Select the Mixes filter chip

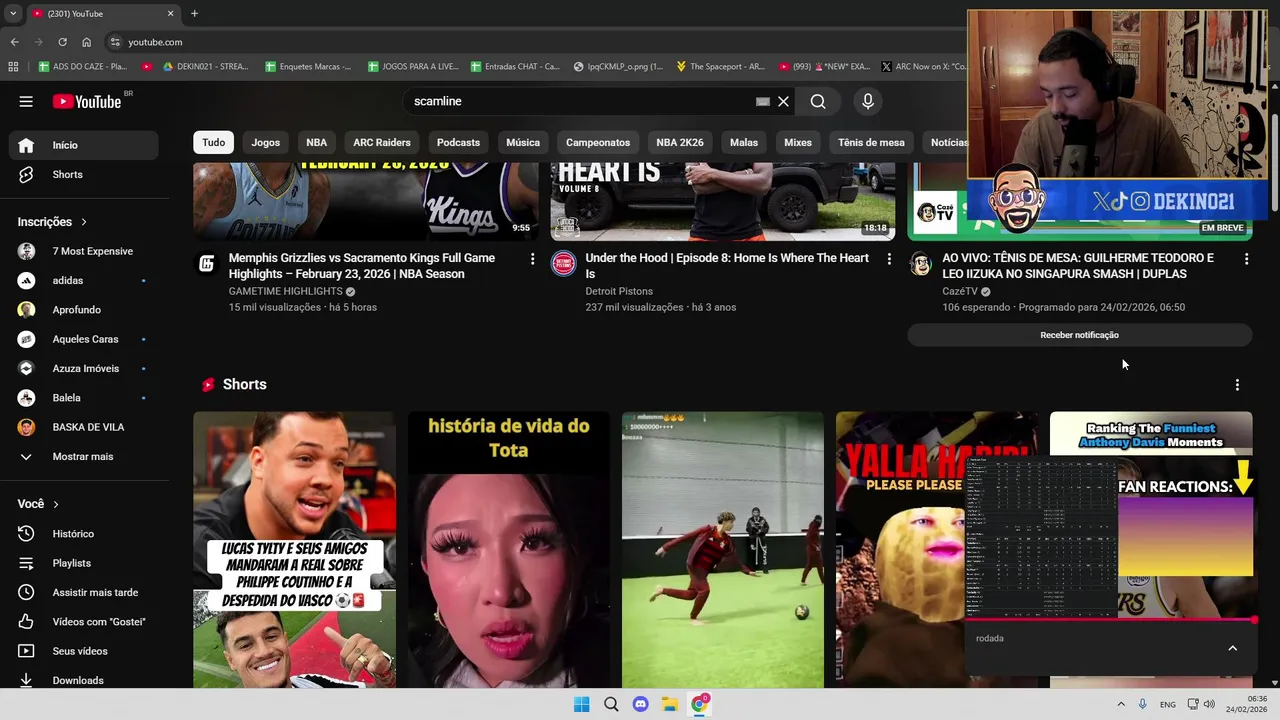tap(798, 142)
